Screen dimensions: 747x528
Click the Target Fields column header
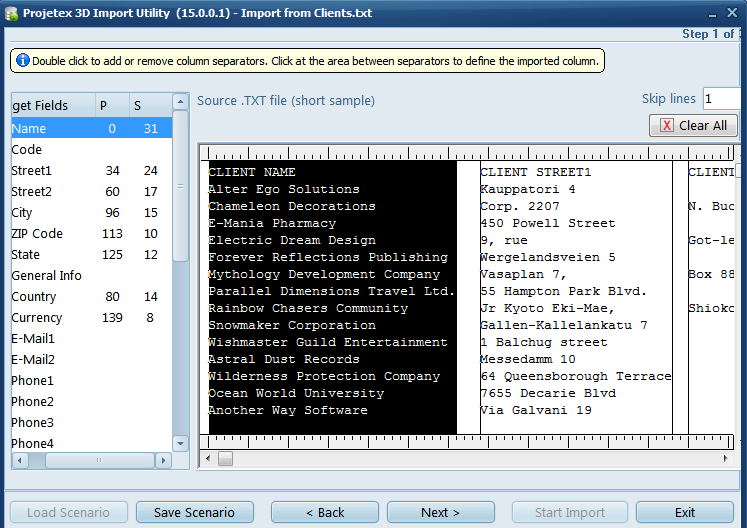tap(53, 105)
